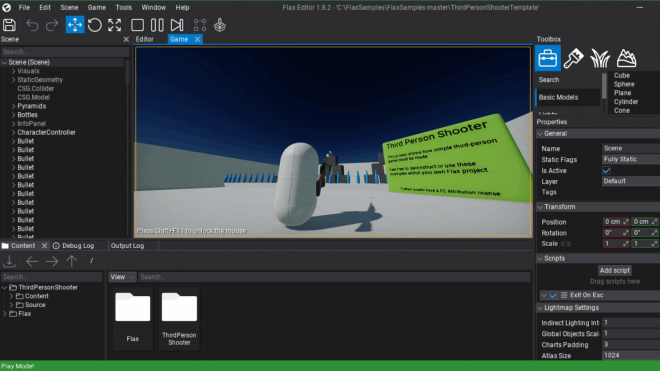Open the View dropdown in Content
Viewport: 660px width, 371px height.
pos(122,277)
